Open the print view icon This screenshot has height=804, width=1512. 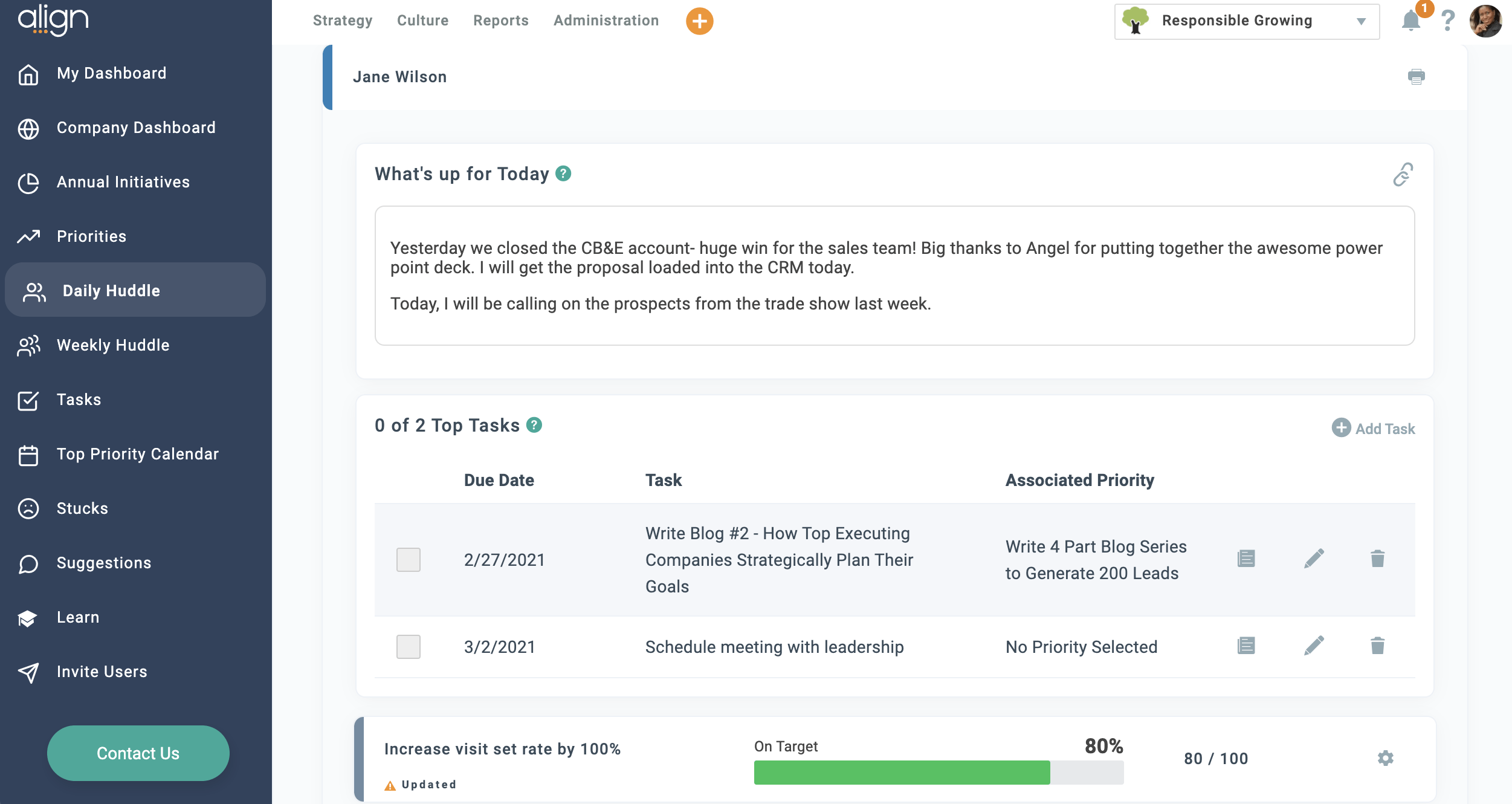pos(1417,76)
